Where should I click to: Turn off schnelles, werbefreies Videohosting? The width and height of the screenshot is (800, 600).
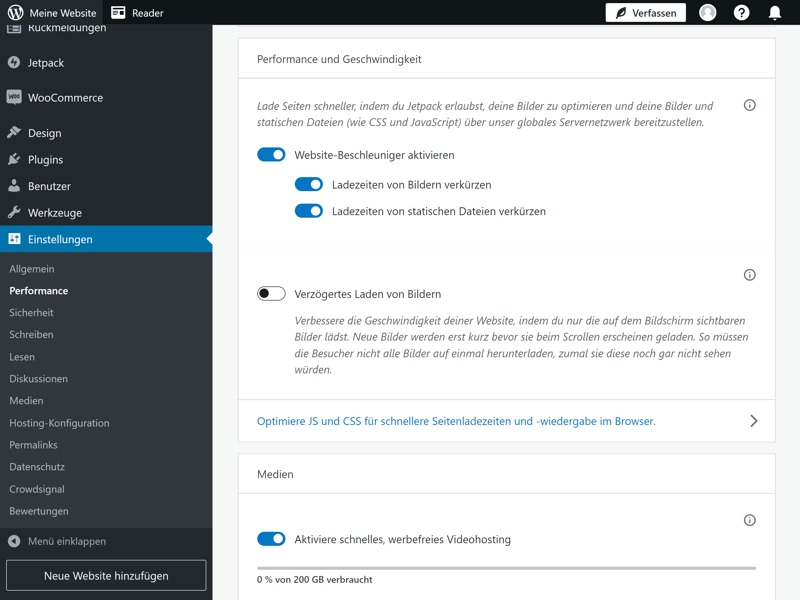(271, 539)
